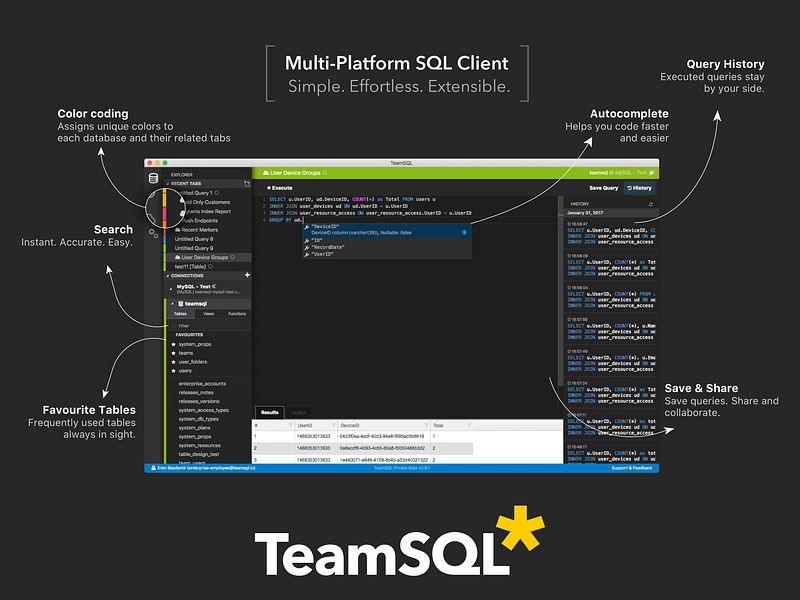The image size is (800, 600).
Task: Collapse the RECENT TABS section
Action: tap(167, 183)
